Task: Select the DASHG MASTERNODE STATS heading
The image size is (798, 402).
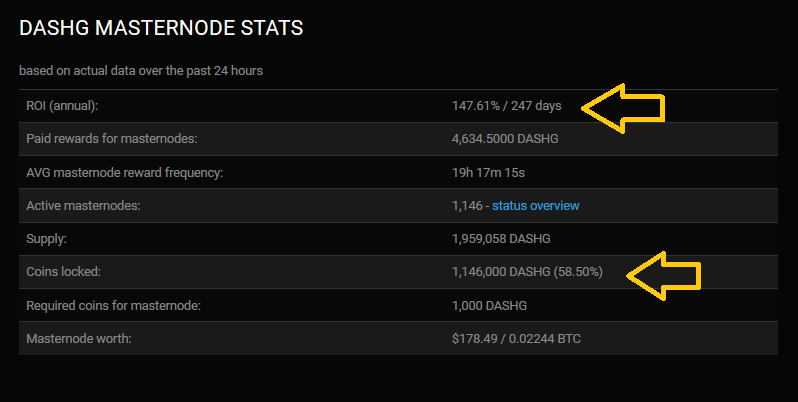Action: pos(161,28)
